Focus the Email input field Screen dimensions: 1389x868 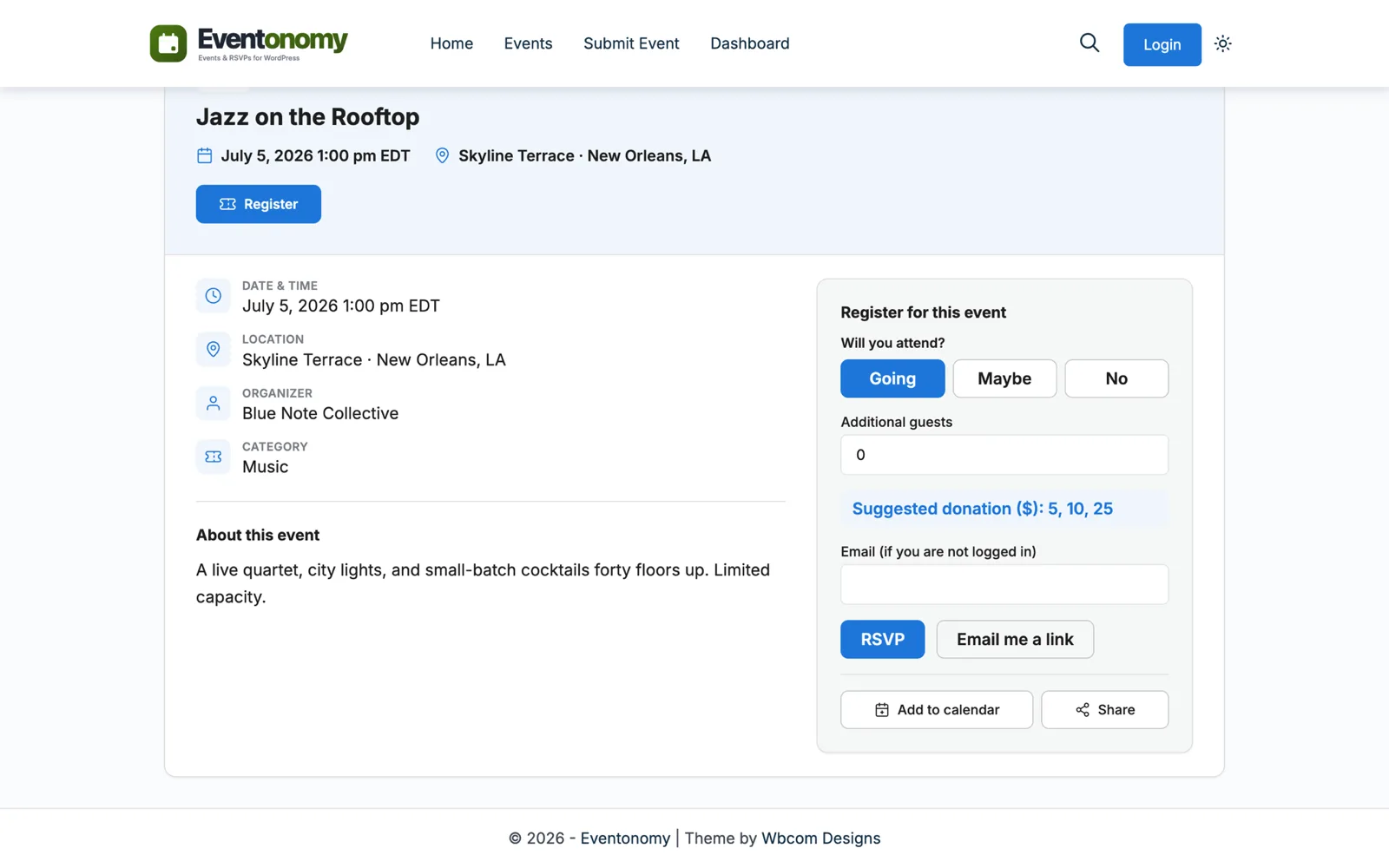click(x=1004, y=584)
